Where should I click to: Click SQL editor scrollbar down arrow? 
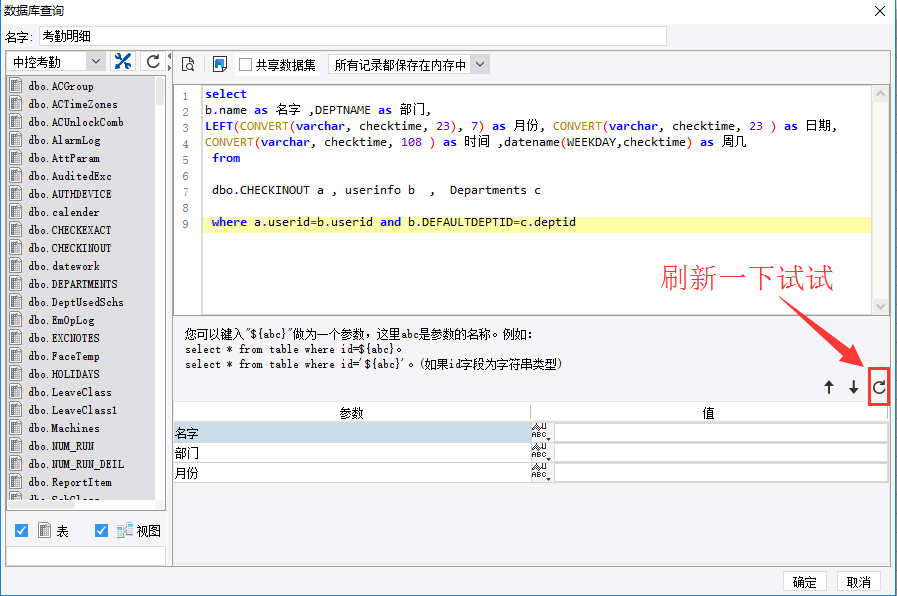(x=880, y=307)
